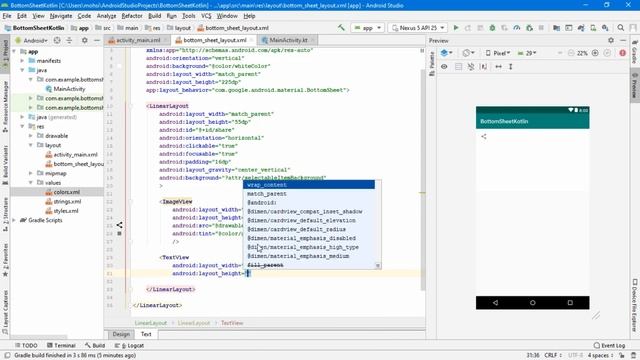The image size is (640, 360).
Task: Open the app run configuration dropdown
Action: click(x=367, y=28)
